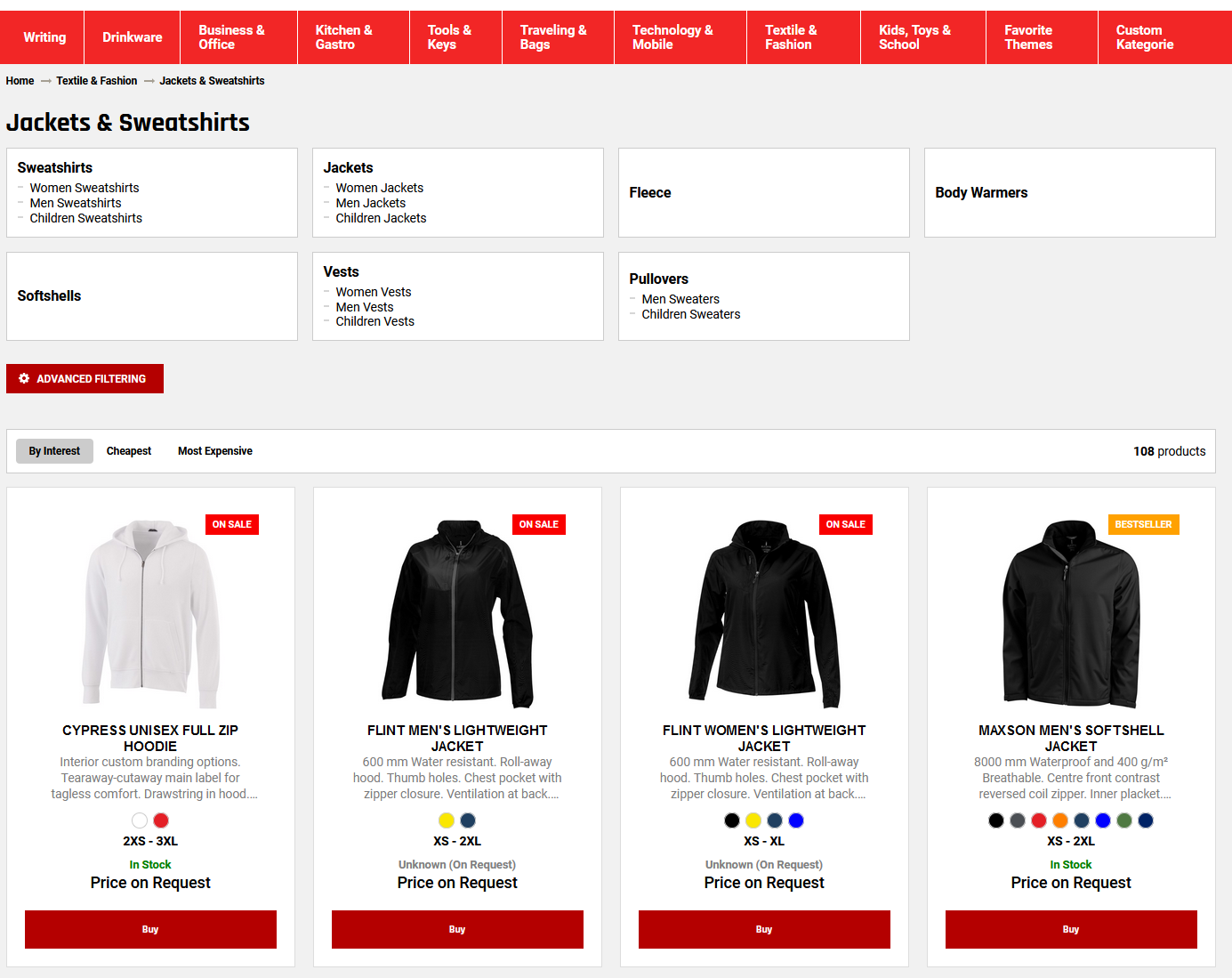Open Vests category heading

(x=342, y=271)
